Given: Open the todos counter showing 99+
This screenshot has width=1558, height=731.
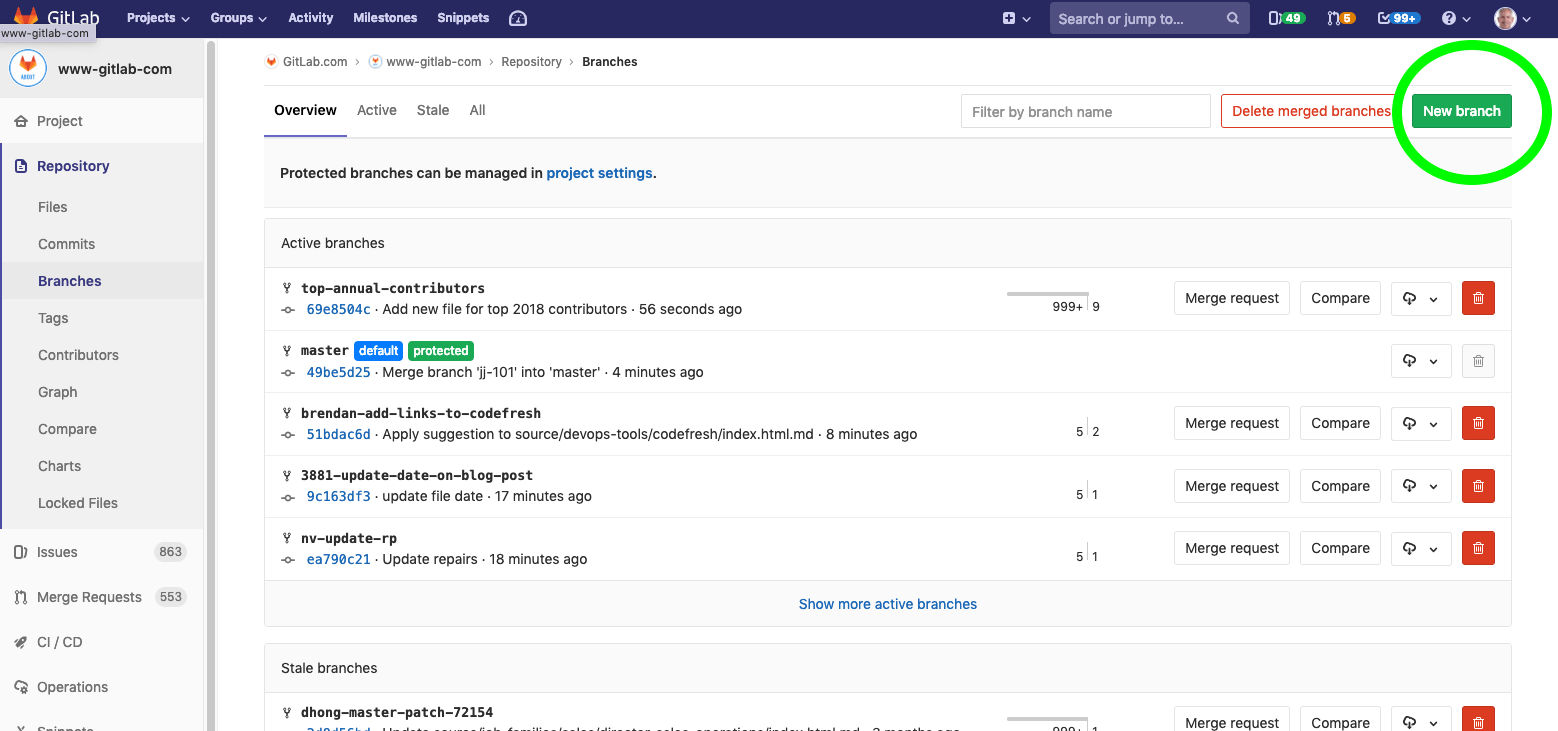Looking at the screenshot, I should tap(1398, 18).
